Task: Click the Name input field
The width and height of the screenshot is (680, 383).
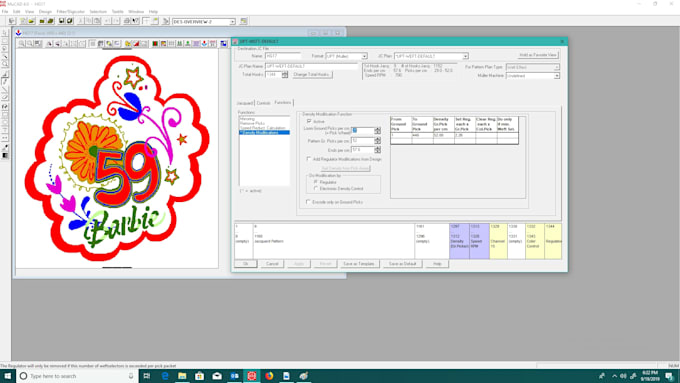Action: point(283,56)
